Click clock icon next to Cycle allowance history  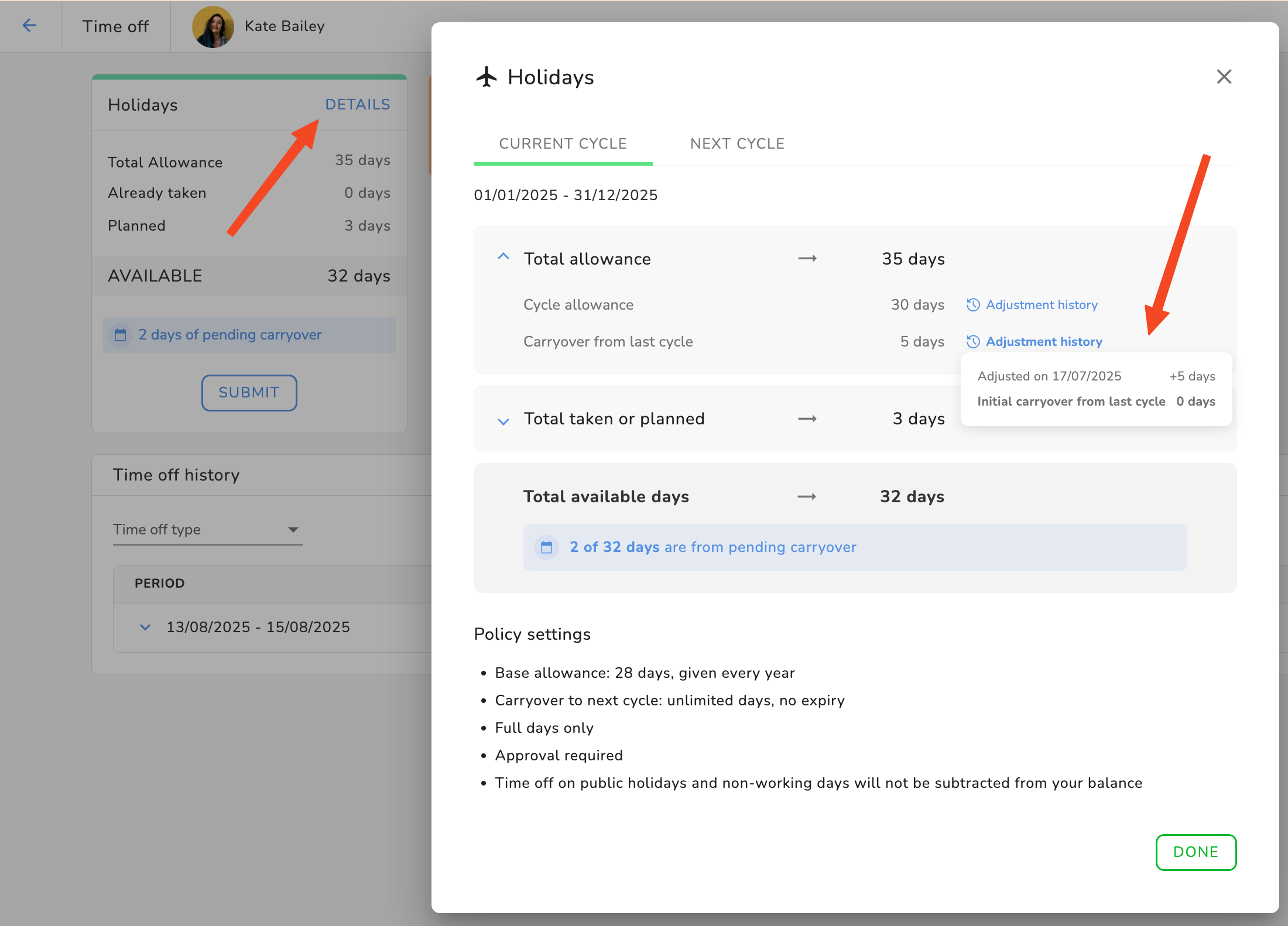tap(972, 305)
